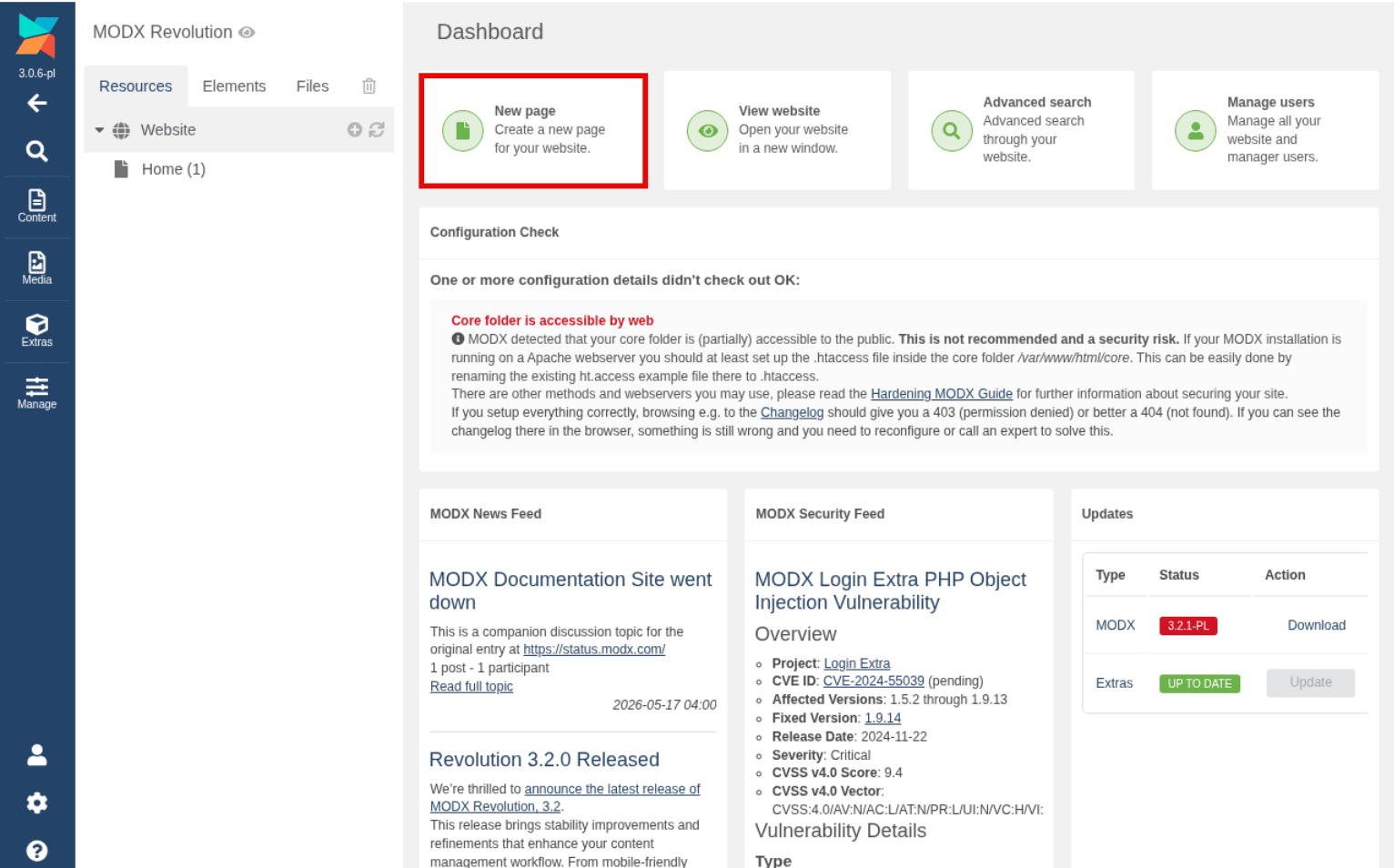Image resolution: width=1394 pixels, height=868 pixels.
Task: Click Read full topic link
Action: (x=471, y=687)
